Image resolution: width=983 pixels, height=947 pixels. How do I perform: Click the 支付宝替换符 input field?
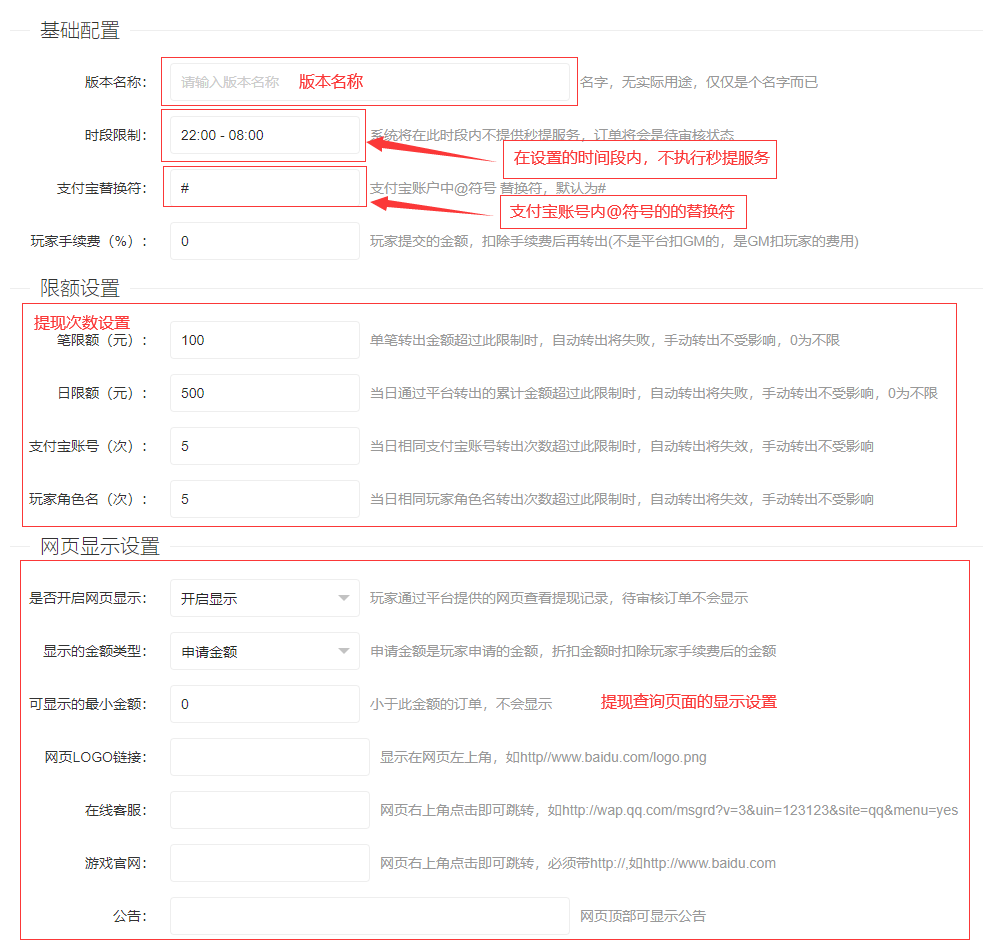pyautogui.click(x=265, y=188)
